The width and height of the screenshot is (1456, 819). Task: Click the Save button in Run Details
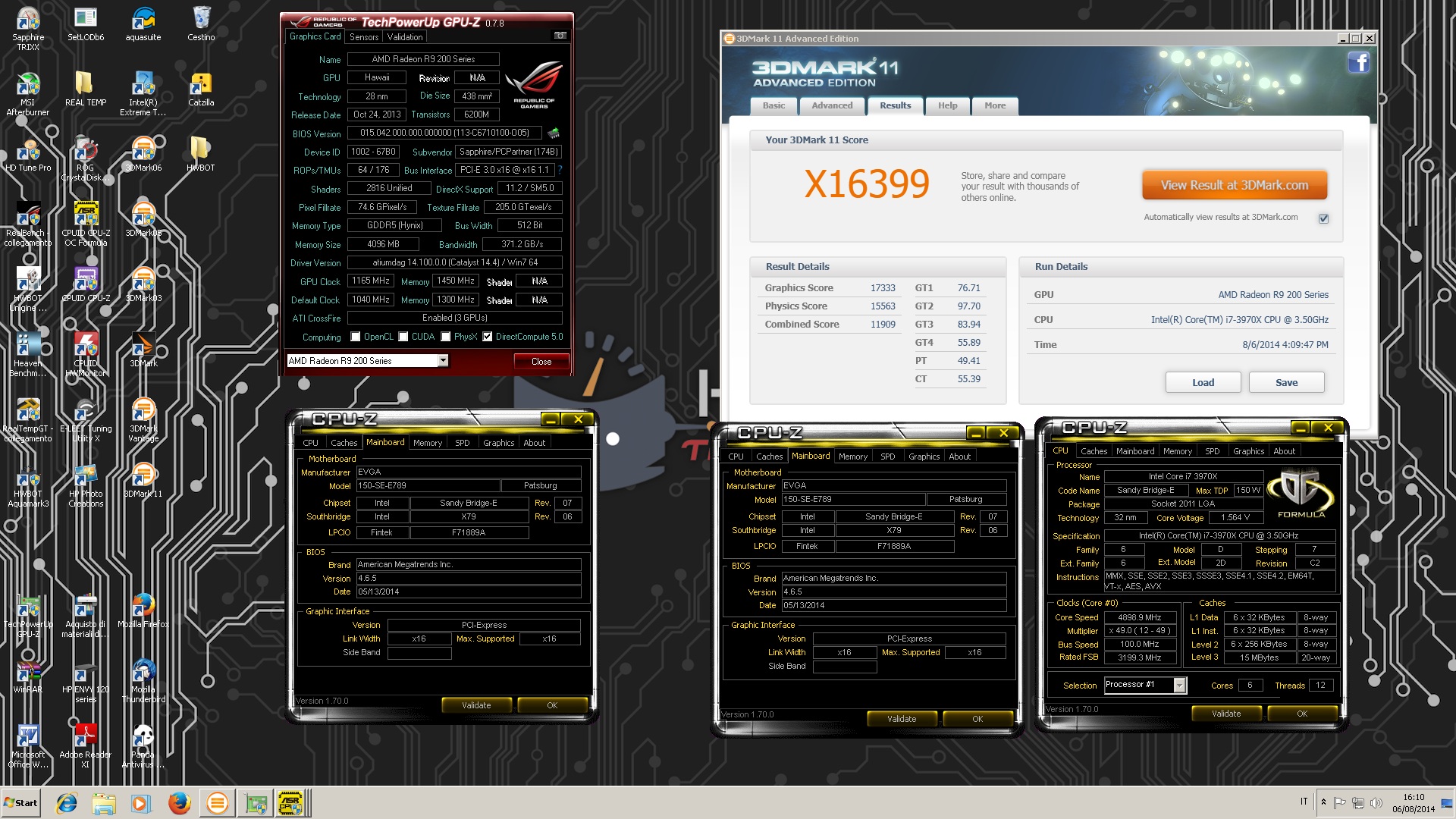pyautogui.click(x=1286, y=382)
